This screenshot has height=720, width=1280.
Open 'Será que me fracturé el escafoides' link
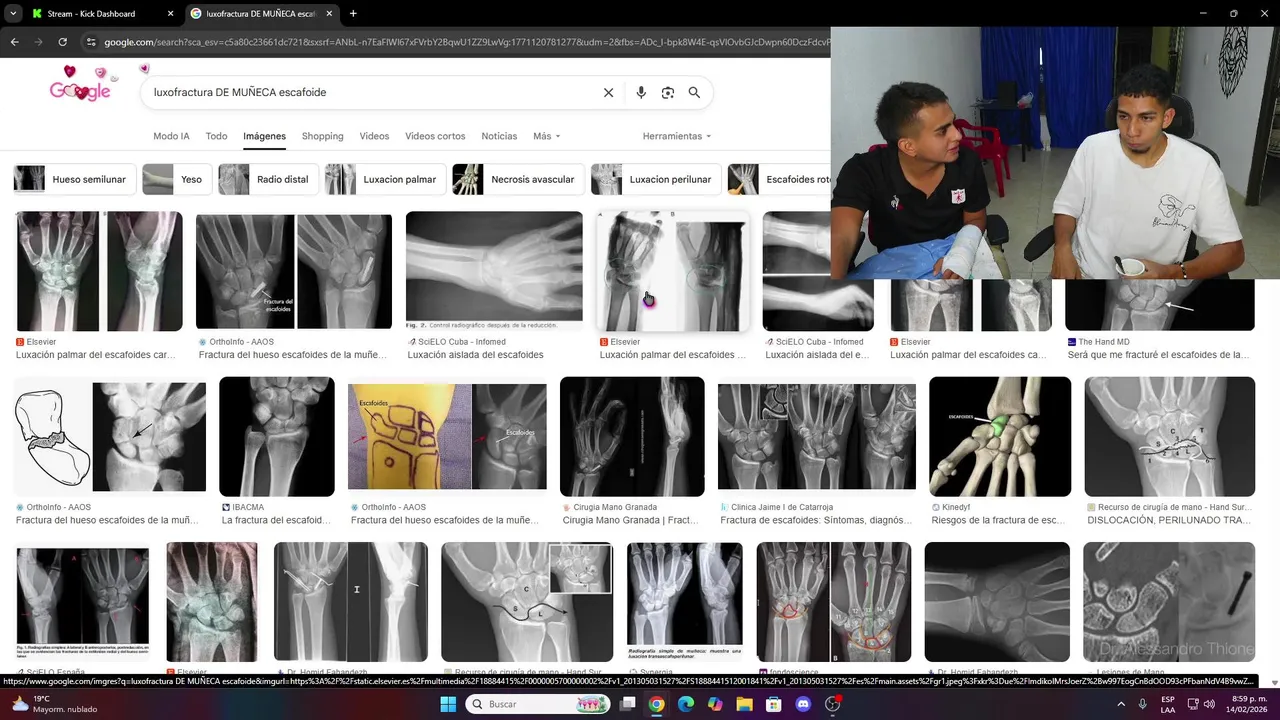click(x=1159, y=355)
